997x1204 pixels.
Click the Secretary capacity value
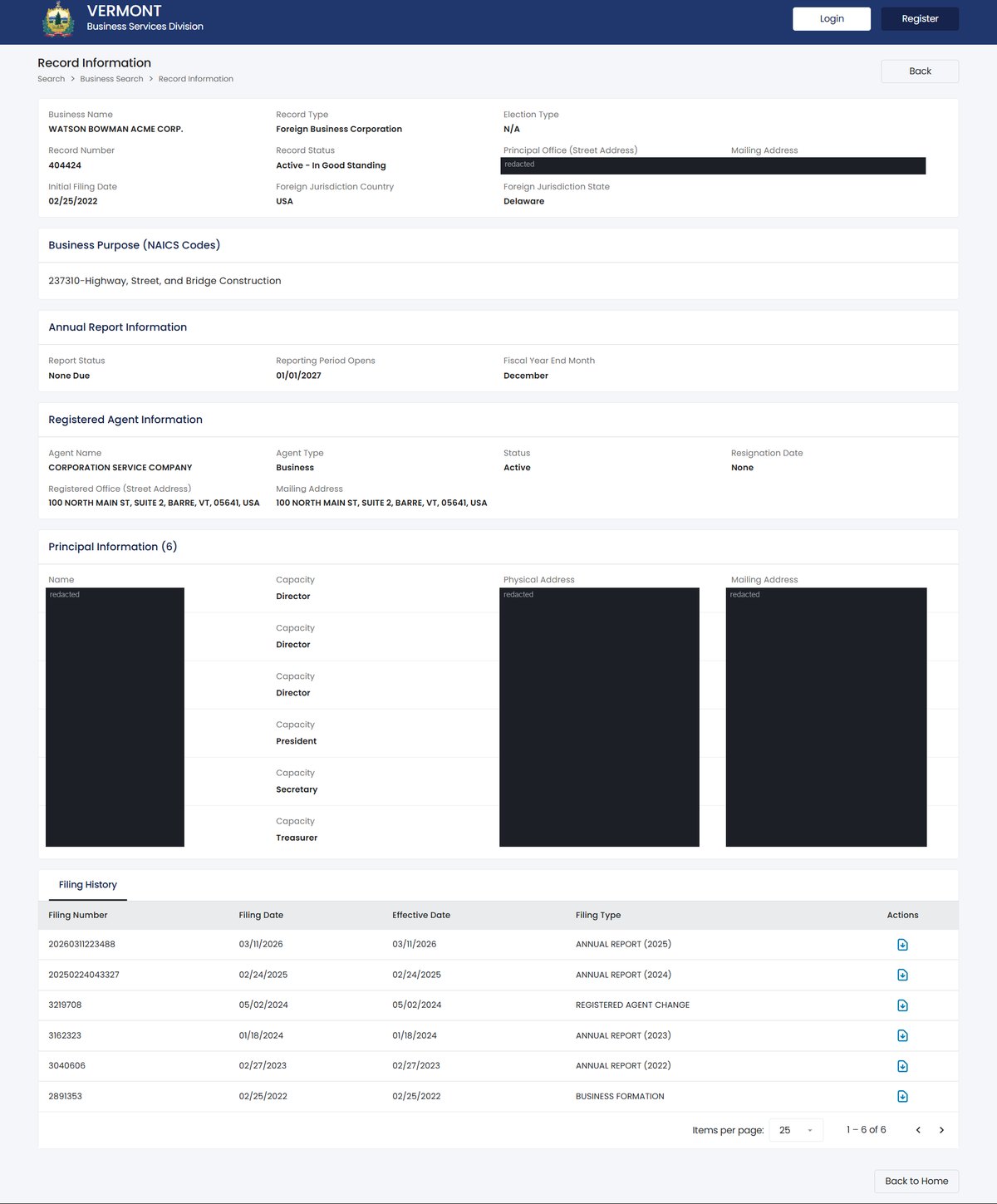coord(297,789)
